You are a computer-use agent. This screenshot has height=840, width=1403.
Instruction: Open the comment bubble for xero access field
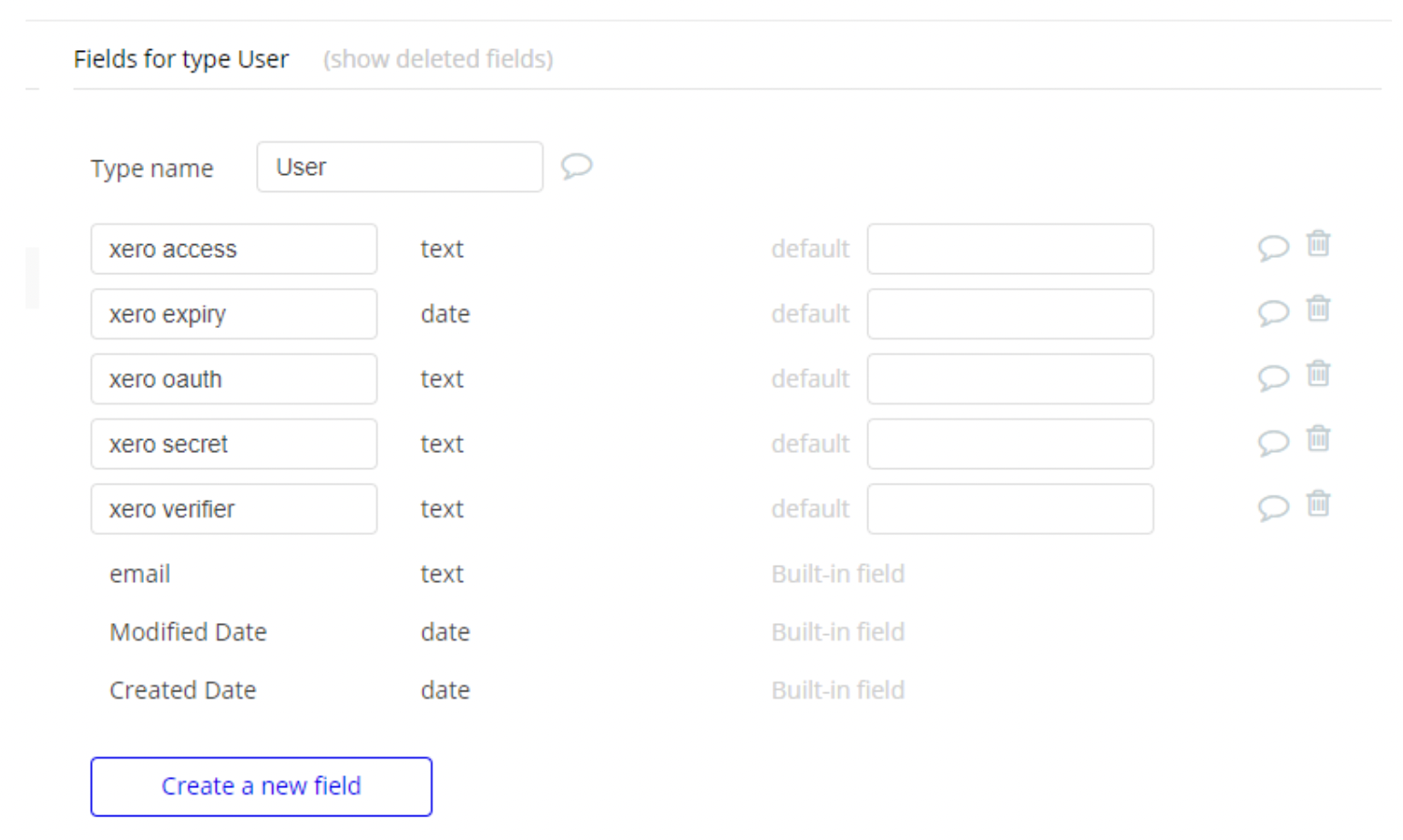[x=1273, y=248]
